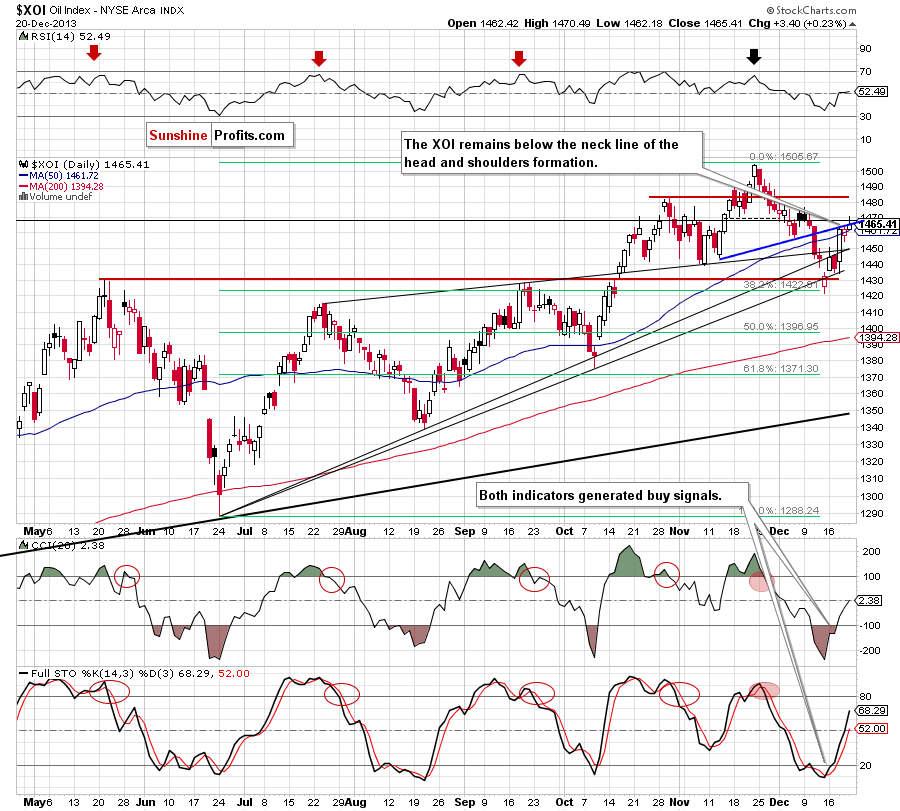Click the 'Oil Index - NYSE Arca INDX' label
Image resolution: width=900 pixels, height=811 pixels.
pyautogui.click(x=117, y=10)
